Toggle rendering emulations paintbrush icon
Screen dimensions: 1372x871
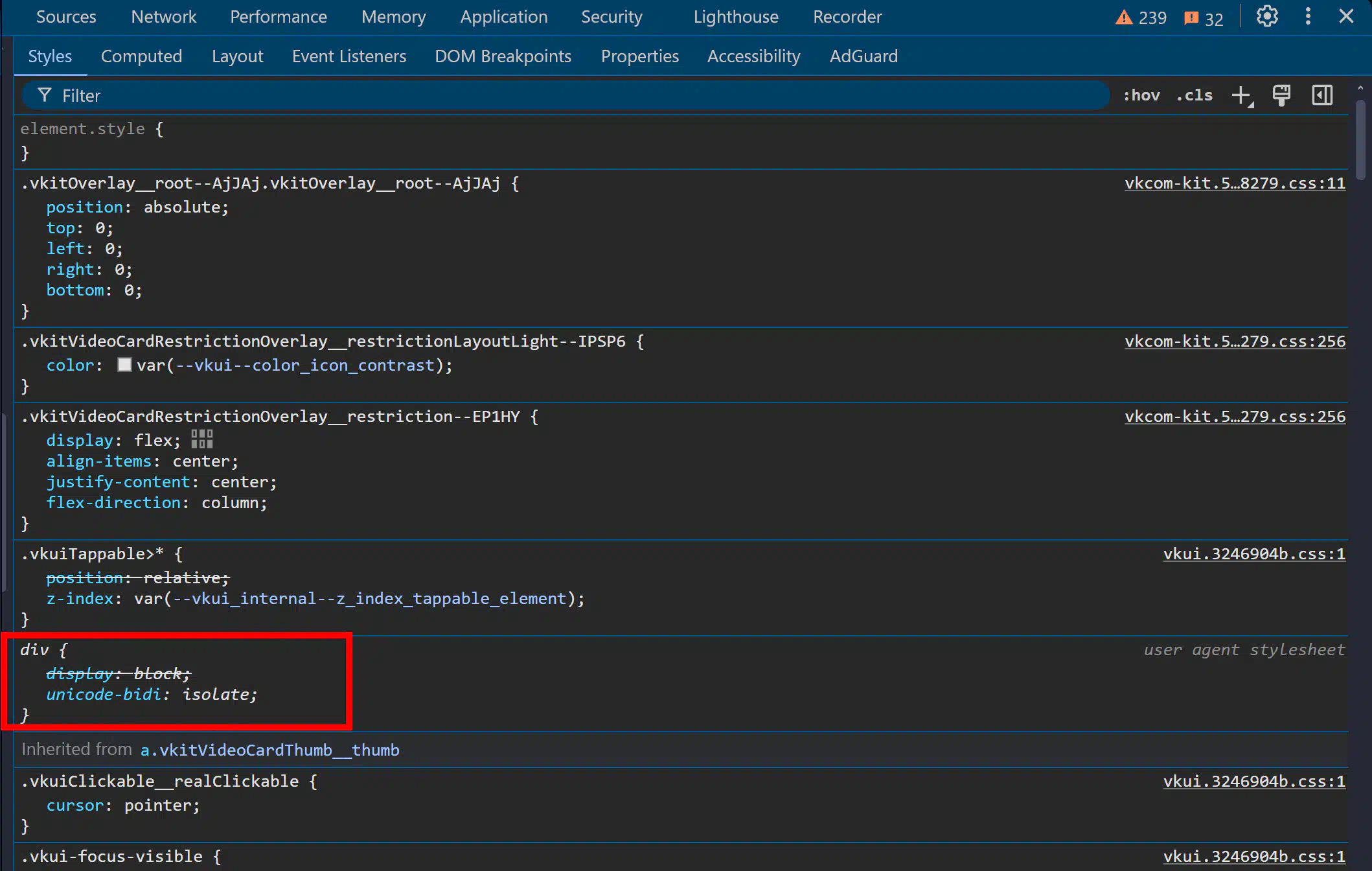(x=1281, y=95)
